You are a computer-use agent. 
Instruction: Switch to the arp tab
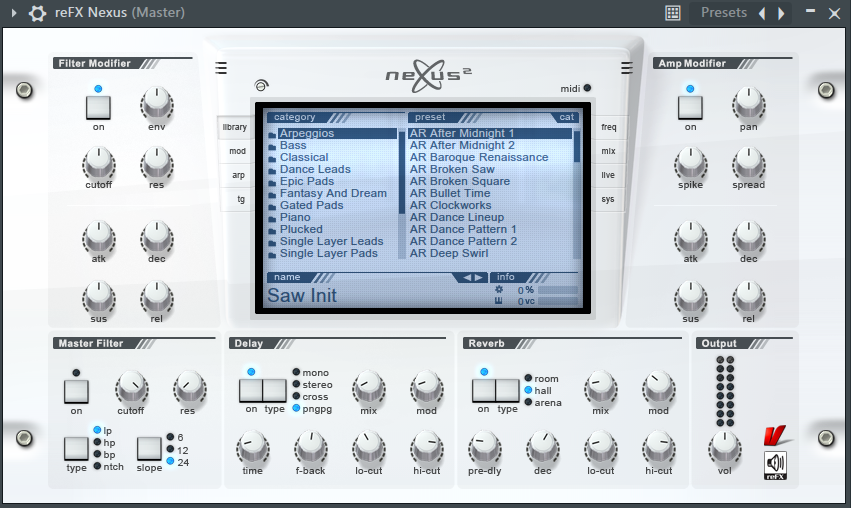(x=238, y=175)
